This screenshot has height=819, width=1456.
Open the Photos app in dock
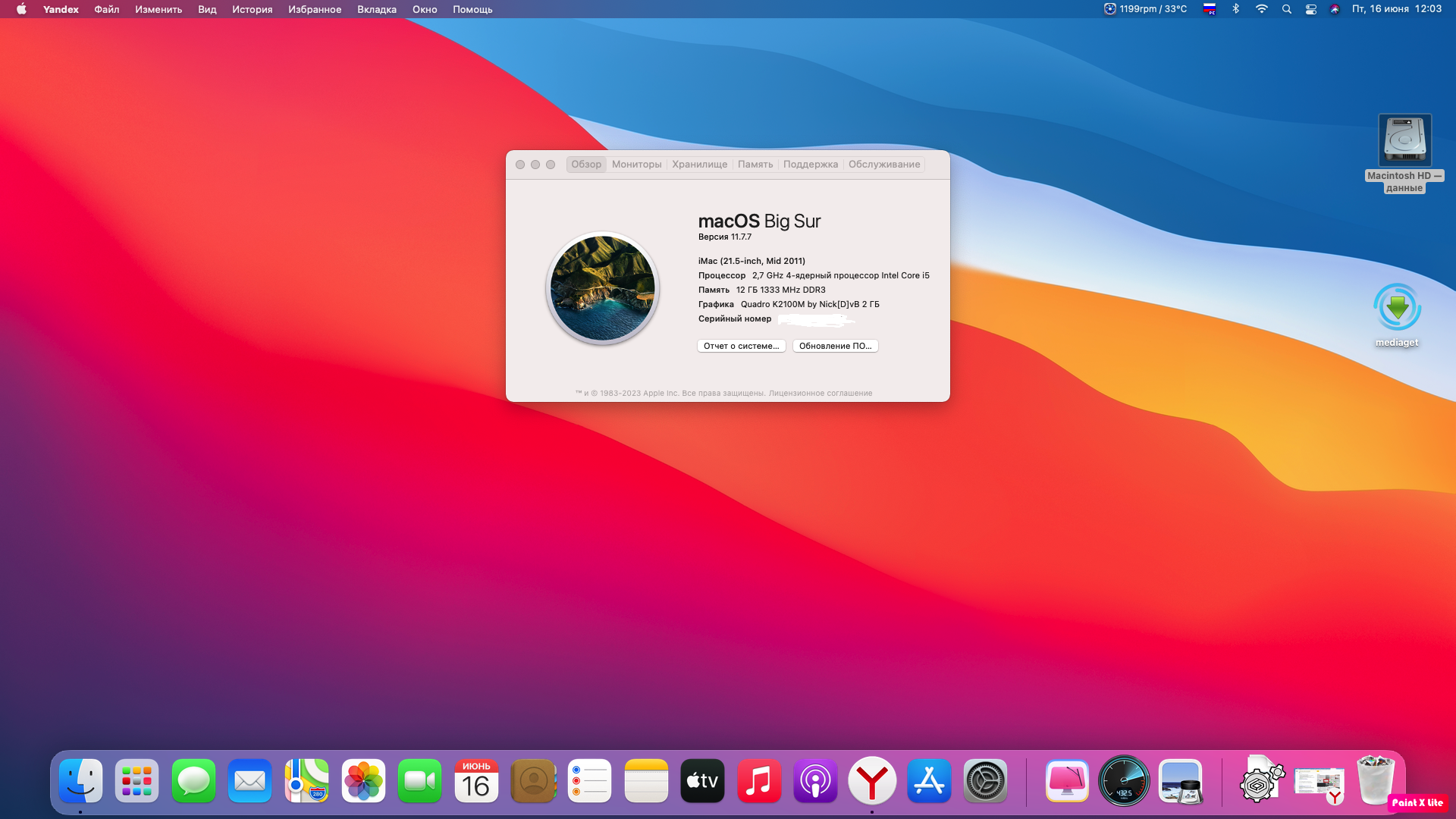point(363,780)
